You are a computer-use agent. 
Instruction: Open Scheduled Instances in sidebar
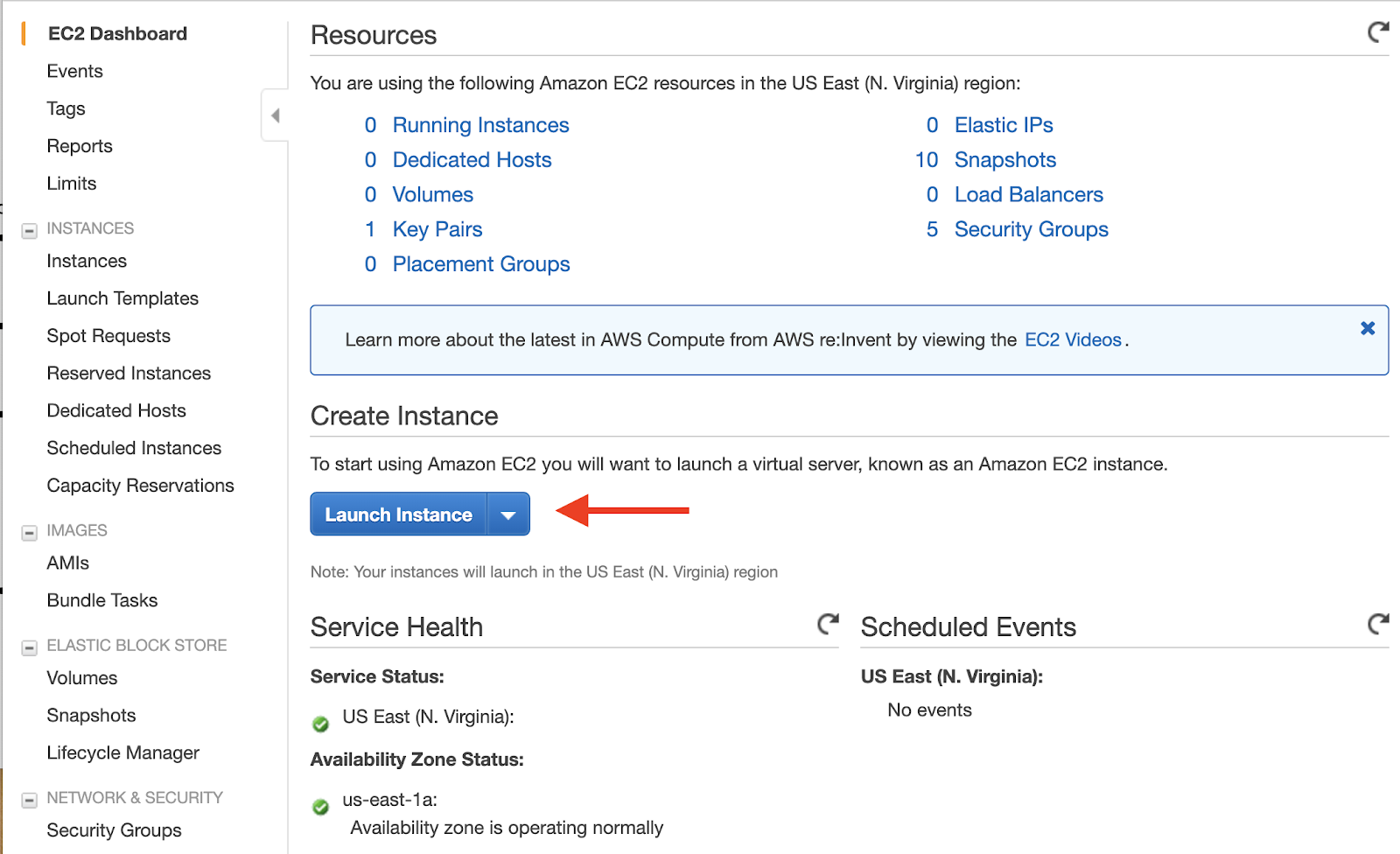[x=134, y=448]
